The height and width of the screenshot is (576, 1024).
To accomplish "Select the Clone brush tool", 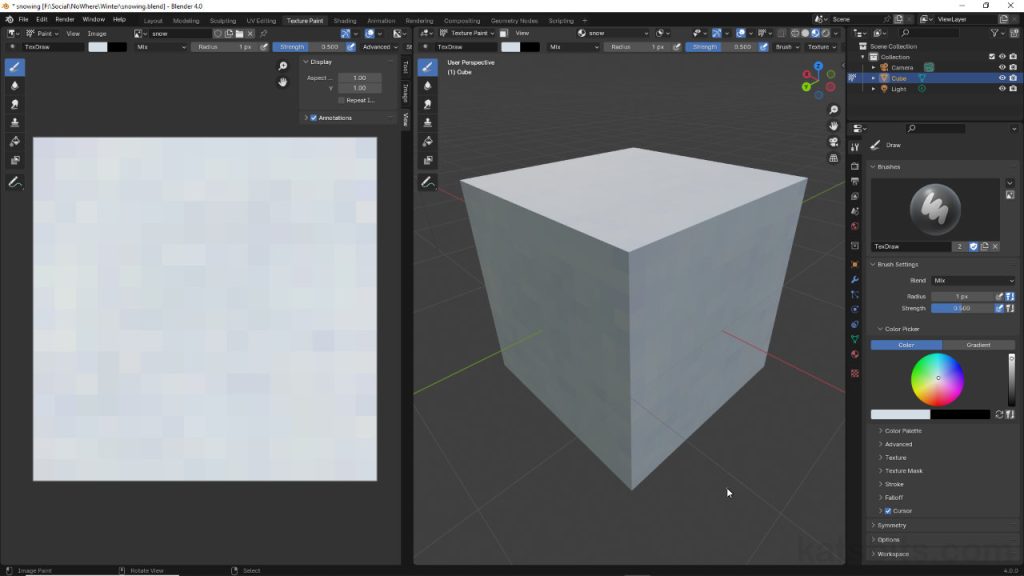I will tap(13, 122).
